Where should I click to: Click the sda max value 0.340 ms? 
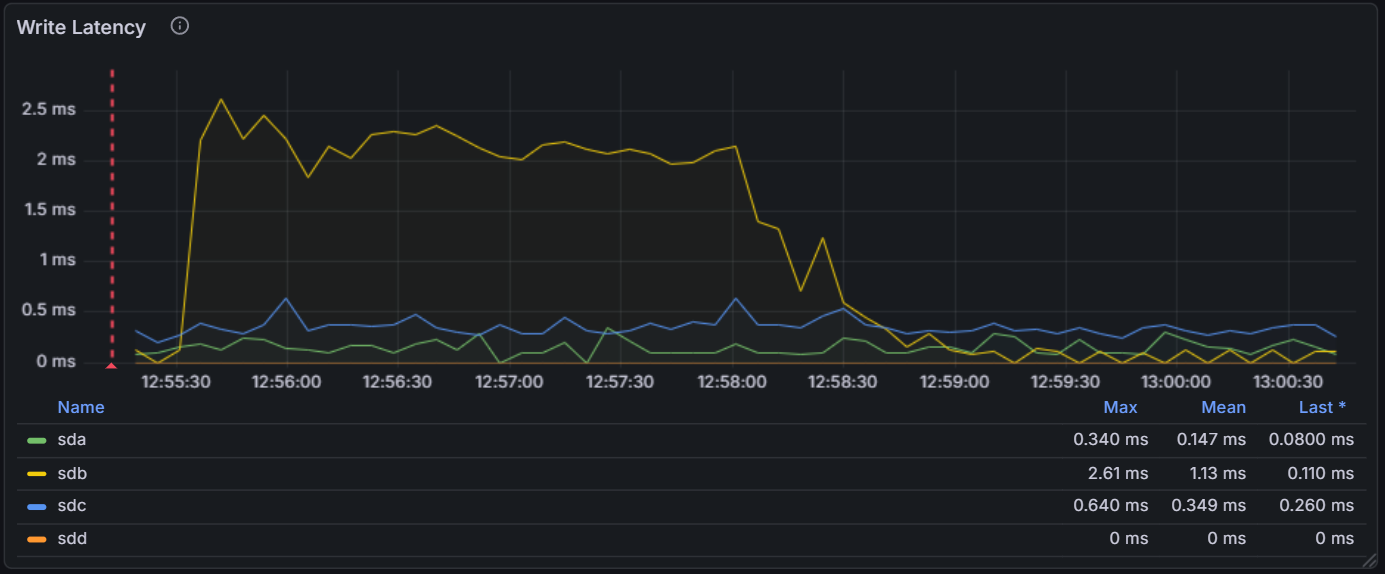click(x=1111, y=440)
